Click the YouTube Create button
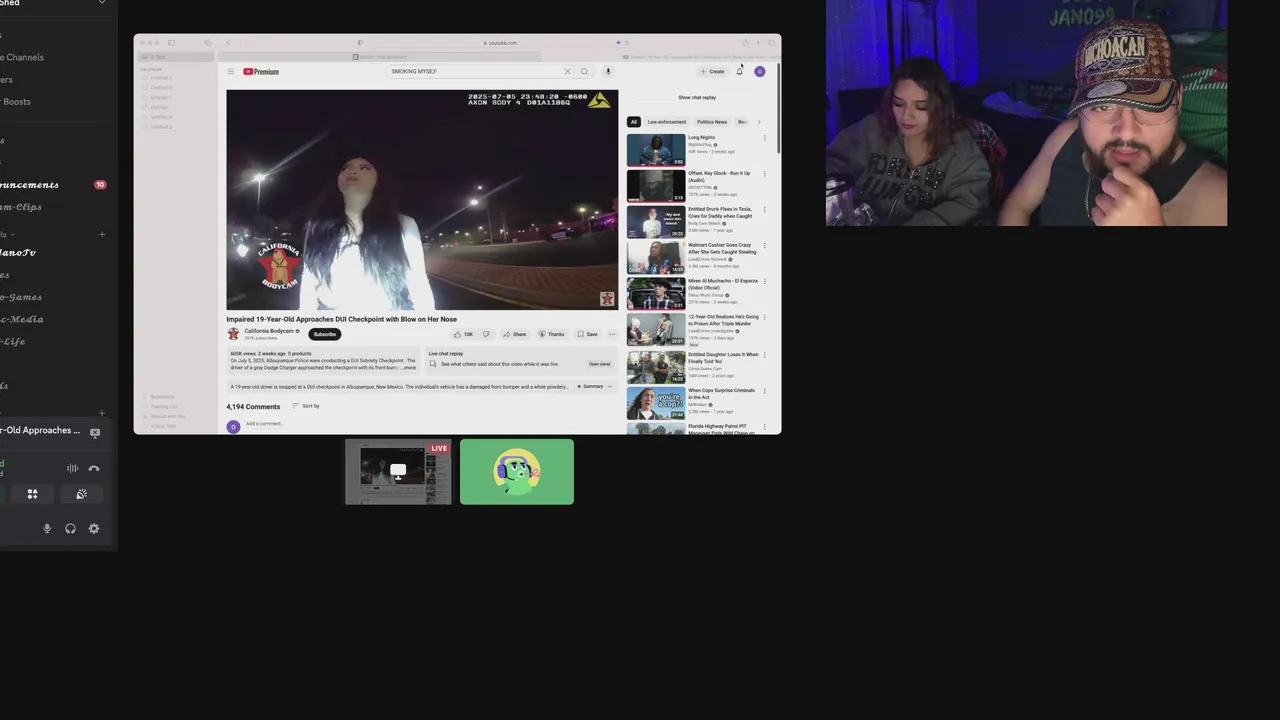The width and height of the screenshot is (1280, 720). (713, 72)
